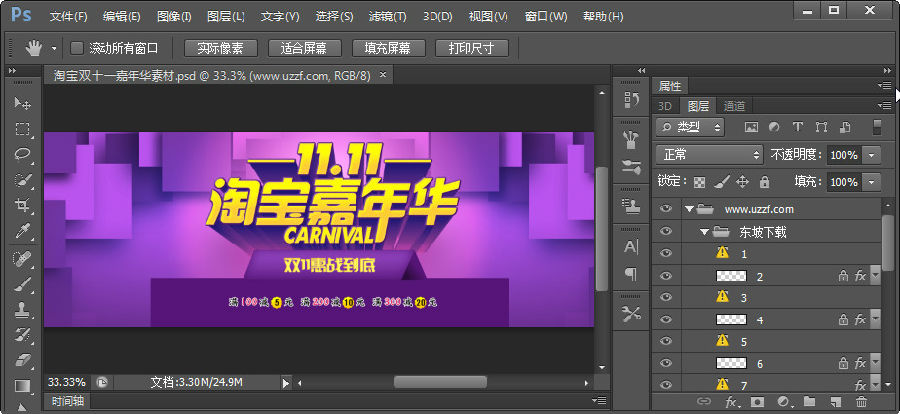Viewport: 900px width, 414px height.
Task: Toggle visibility of layer 3
Action: click(666, 297)
